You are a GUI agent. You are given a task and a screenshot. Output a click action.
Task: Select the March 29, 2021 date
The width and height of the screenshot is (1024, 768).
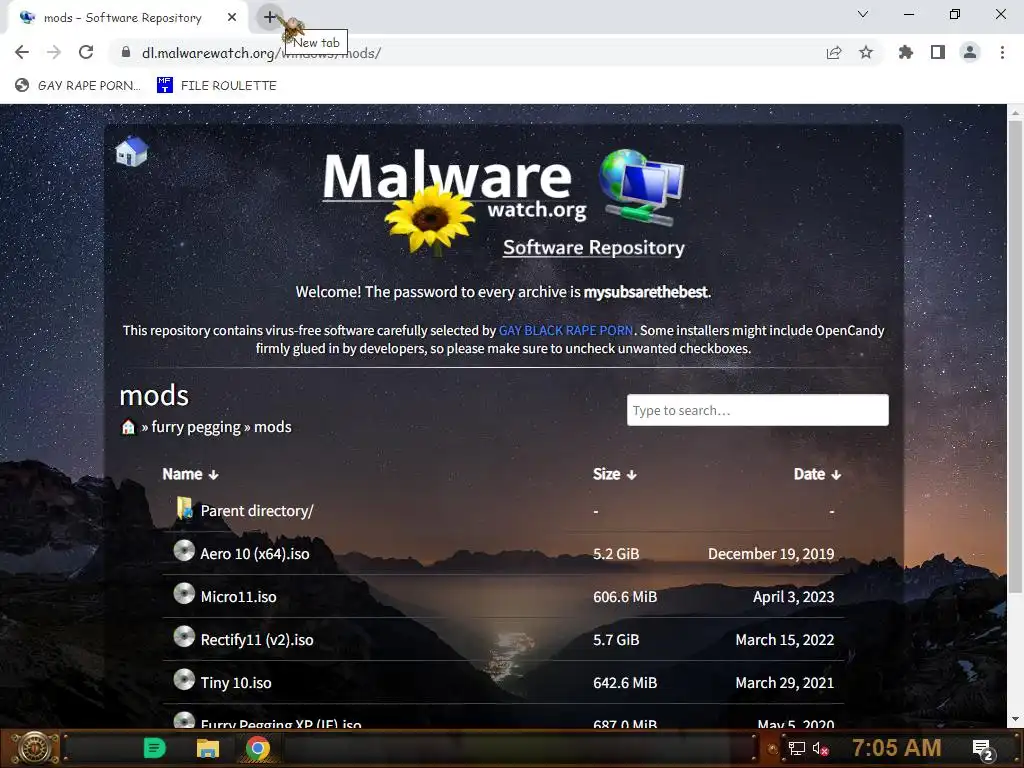pos(785,683)
